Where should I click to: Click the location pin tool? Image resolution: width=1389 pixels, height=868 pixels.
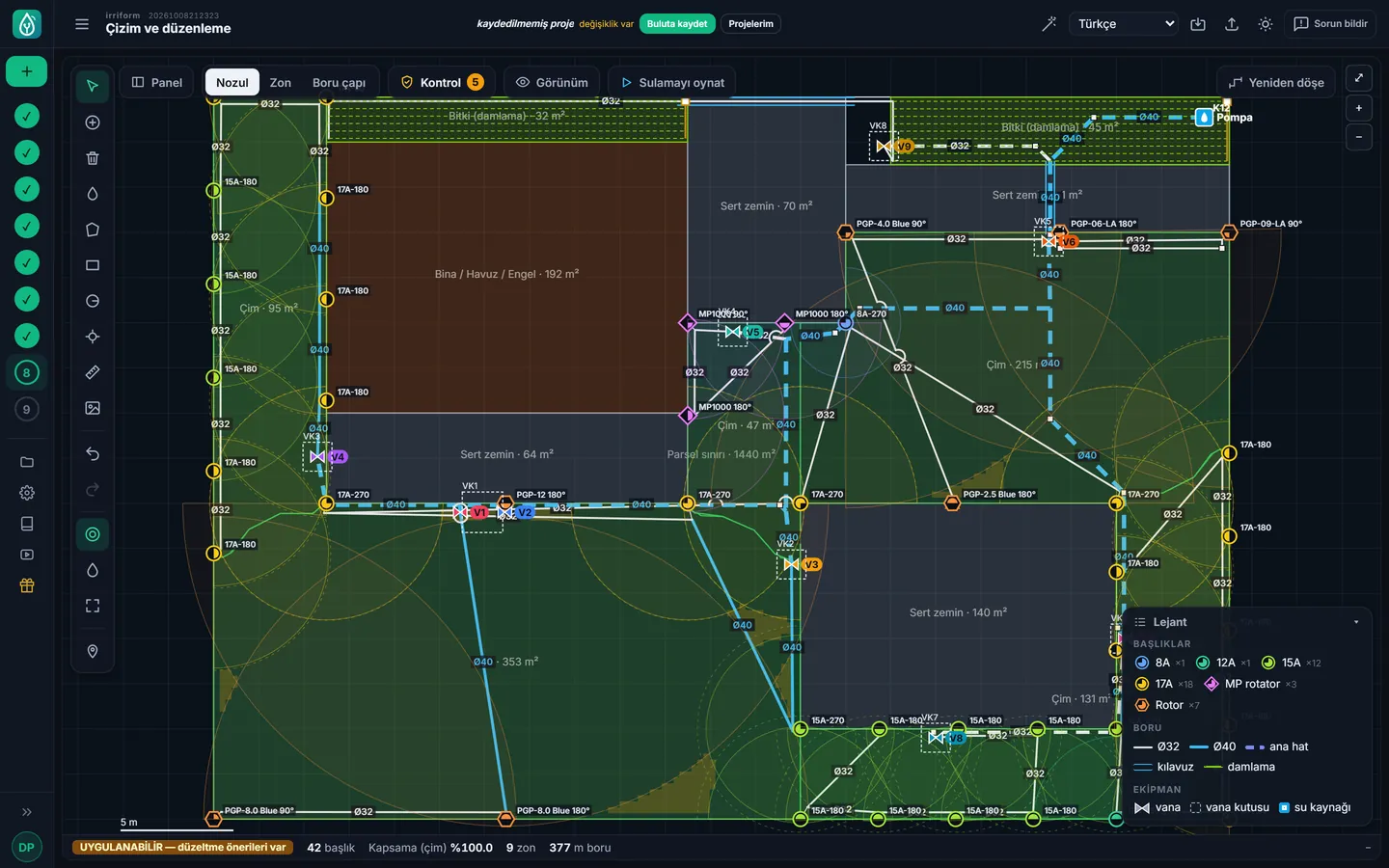(x=93, y=651)
